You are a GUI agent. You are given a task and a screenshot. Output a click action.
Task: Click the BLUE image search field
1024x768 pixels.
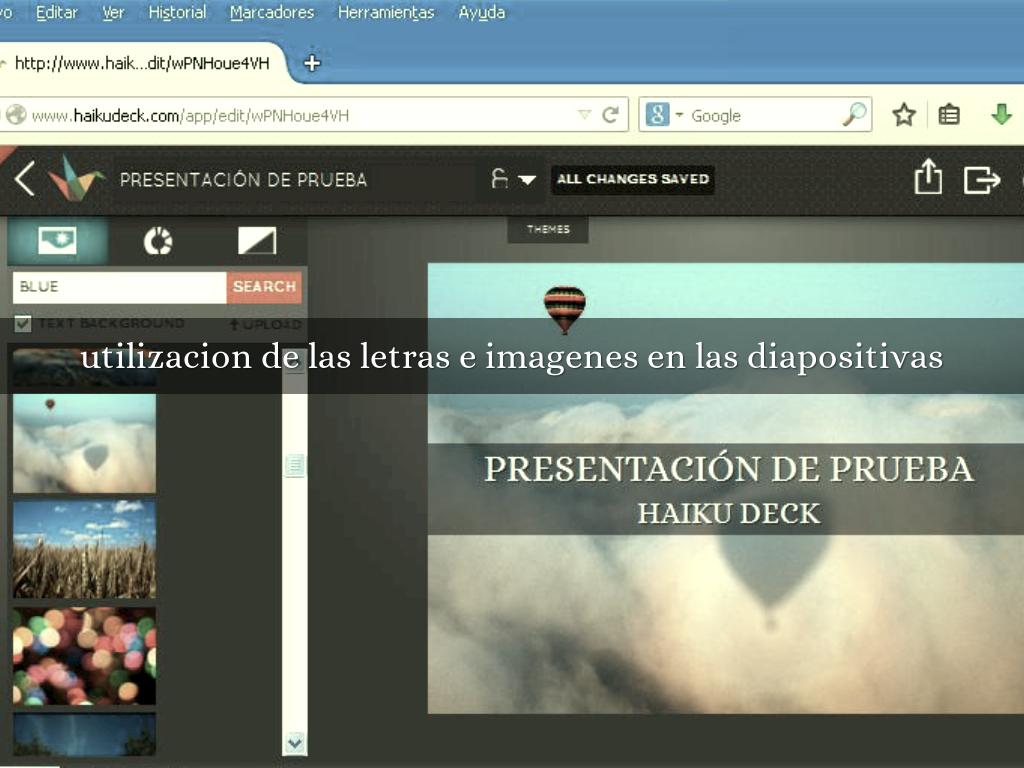(x=120, y=287)
